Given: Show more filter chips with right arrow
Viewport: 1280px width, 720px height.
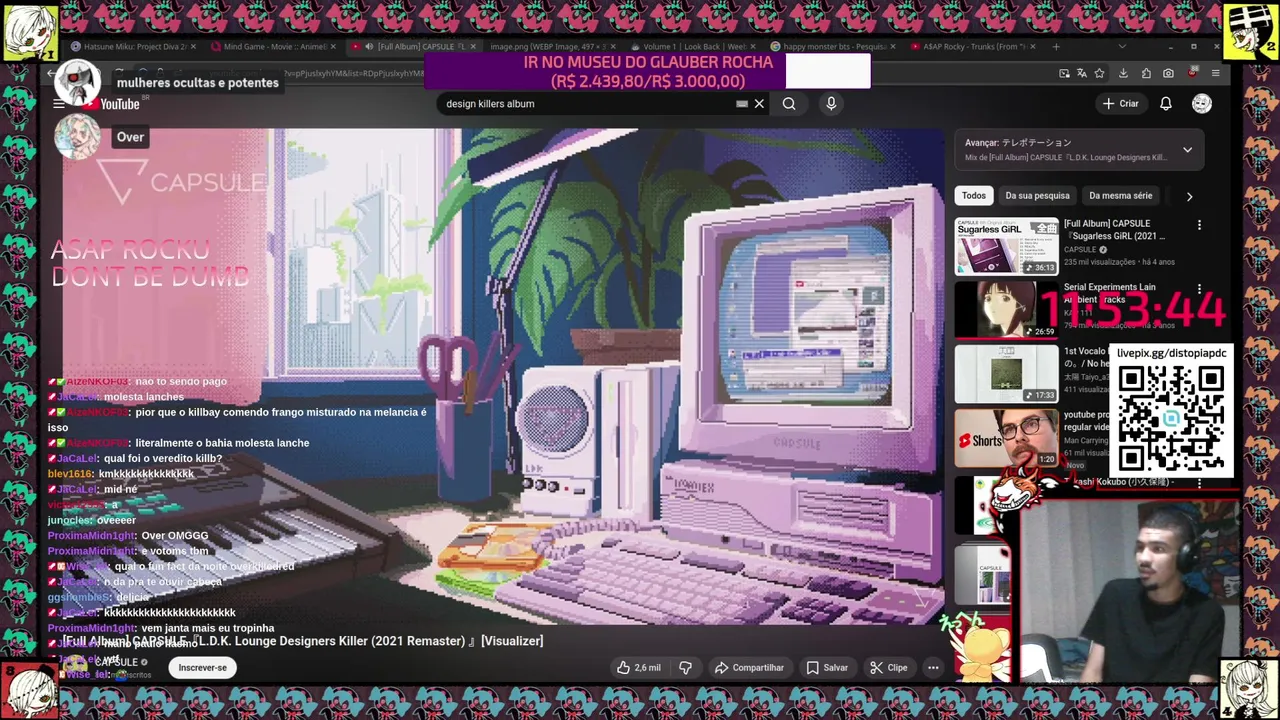Looking at the screenshot, I should click(x=1189, y=196).
